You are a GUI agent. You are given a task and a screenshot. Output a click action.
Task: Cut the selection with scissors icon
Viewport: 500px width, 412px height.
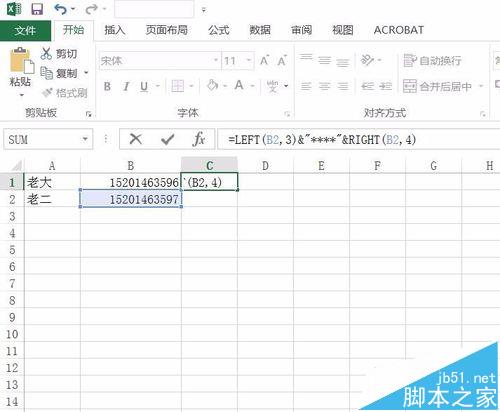coord(46,53)
